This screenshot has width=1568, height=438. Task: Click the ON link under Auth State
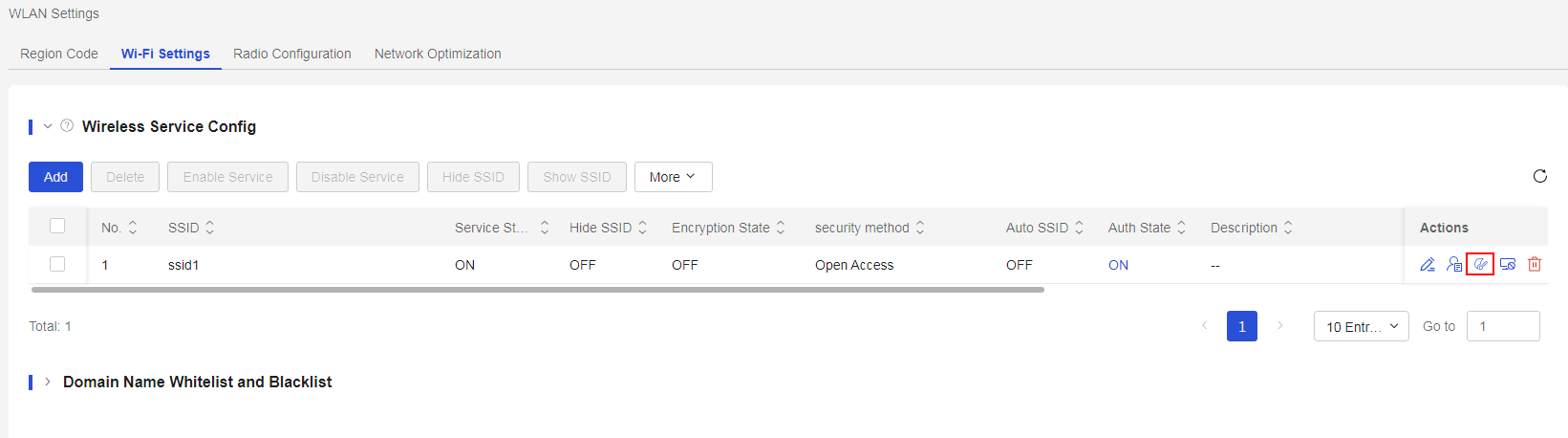(1118, 265)
